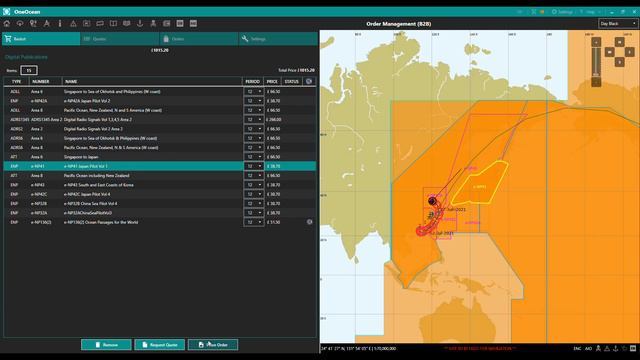Switch to the Basket tab
640x360 pixels.
coord(41,39)
